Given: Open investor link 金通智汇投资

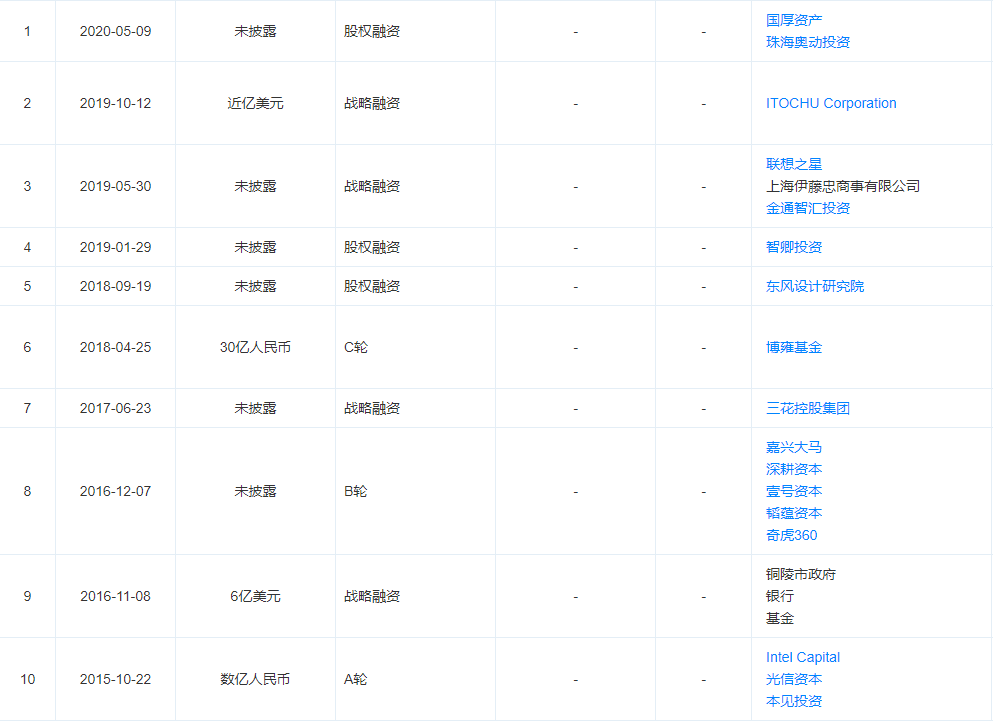Looking at the screenshot, I should 807,208.
